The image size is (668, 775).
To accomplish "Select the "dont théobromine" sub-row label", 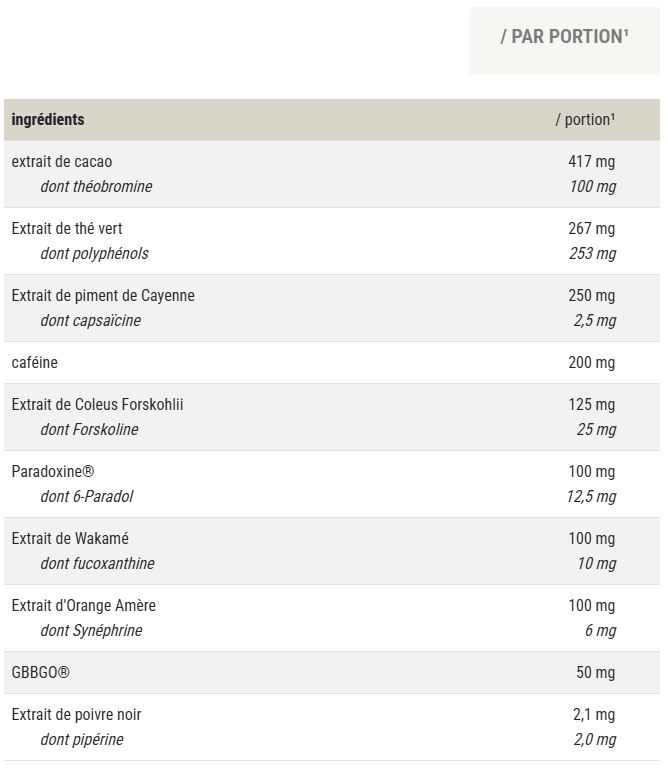I will pyautogui.click(x=96, y=187).
